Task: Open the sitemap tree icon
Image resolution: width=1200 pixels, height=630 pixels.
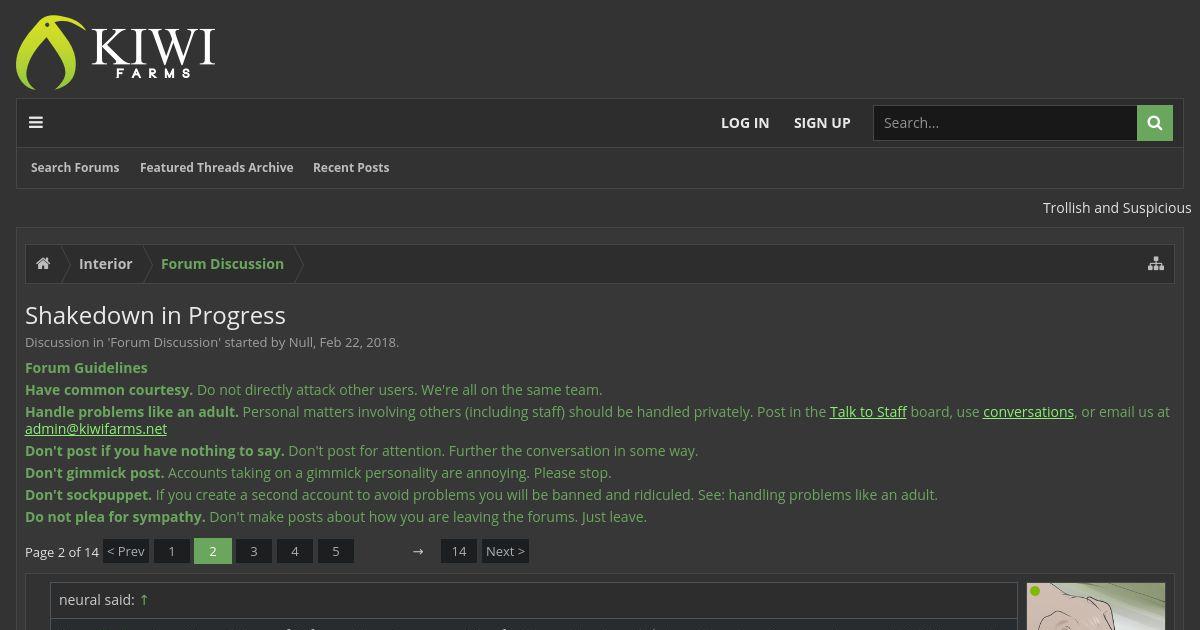Action: [1156, 264]
